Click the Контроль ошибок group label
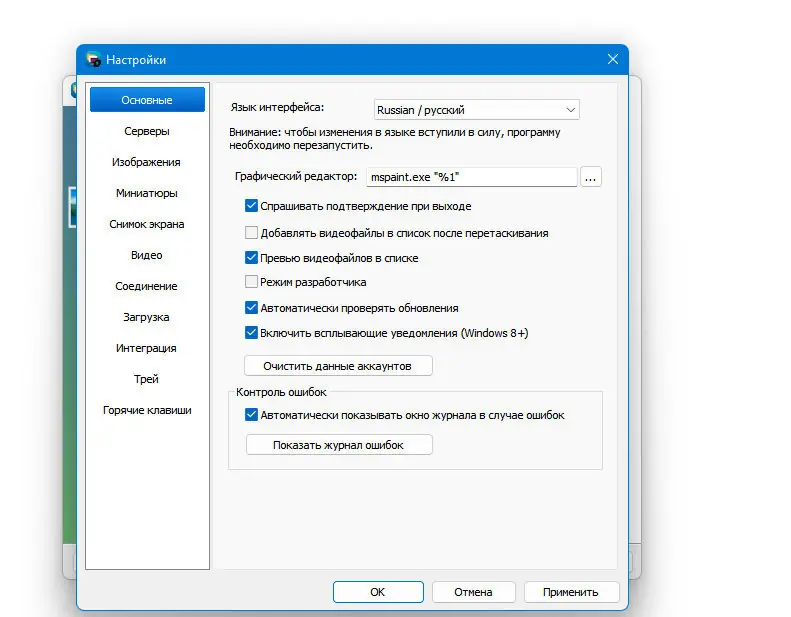The width and height of the screenshot is (791, 617). pos(281,392)
